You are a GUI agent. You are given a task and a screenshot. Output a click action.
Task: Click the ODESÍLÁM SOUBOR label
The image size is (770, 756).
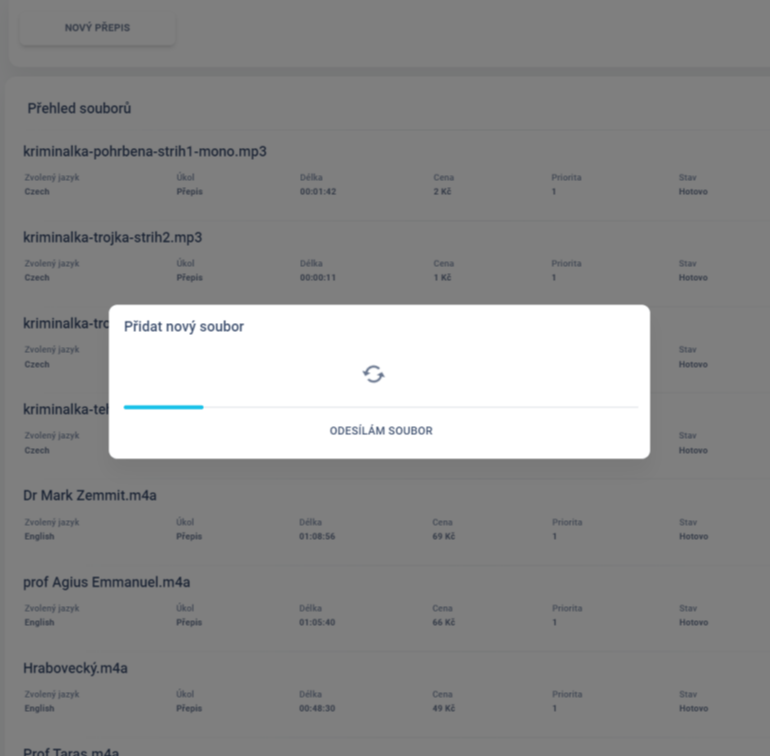coord(381,431)
